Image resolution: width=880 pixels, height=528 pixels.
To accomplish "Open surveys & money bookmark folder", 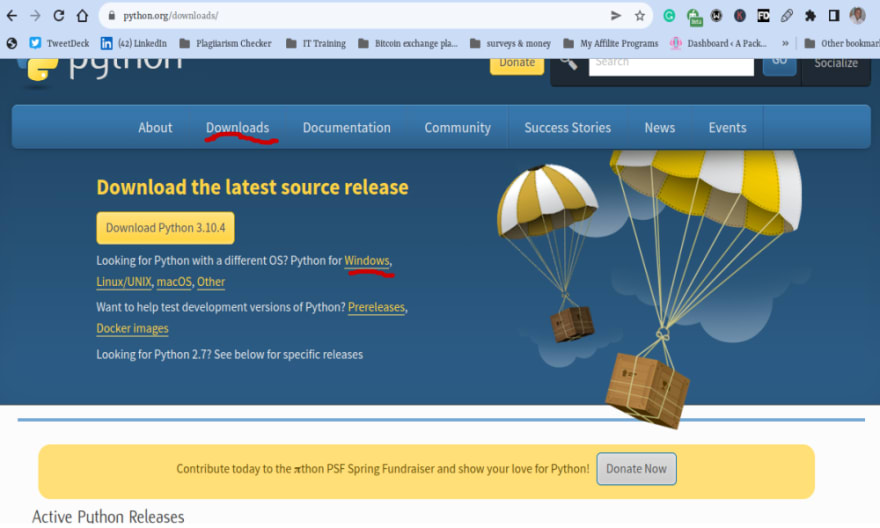I will [x=511, y=43].
